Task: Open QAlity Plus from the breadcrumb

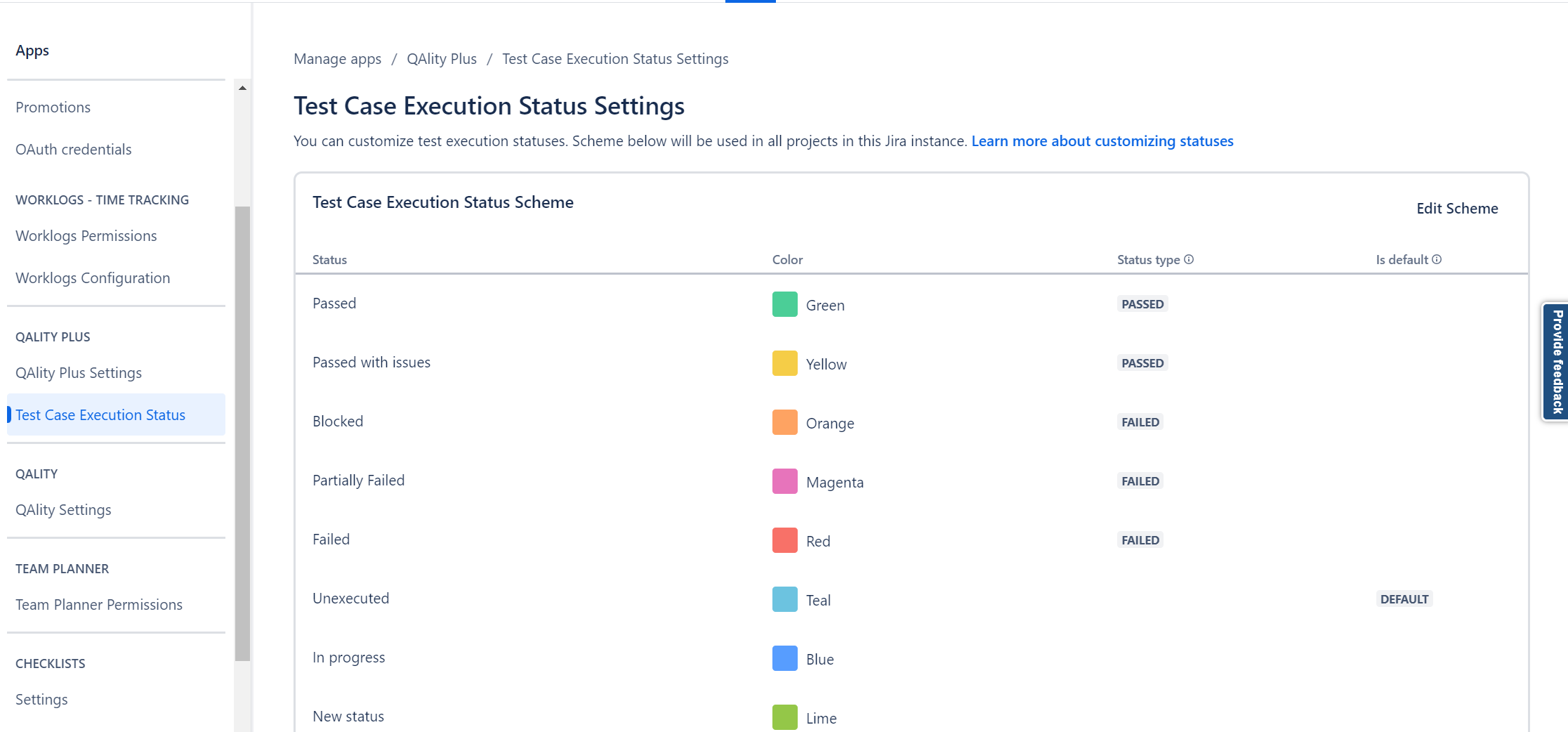Action: coord(442,58)
